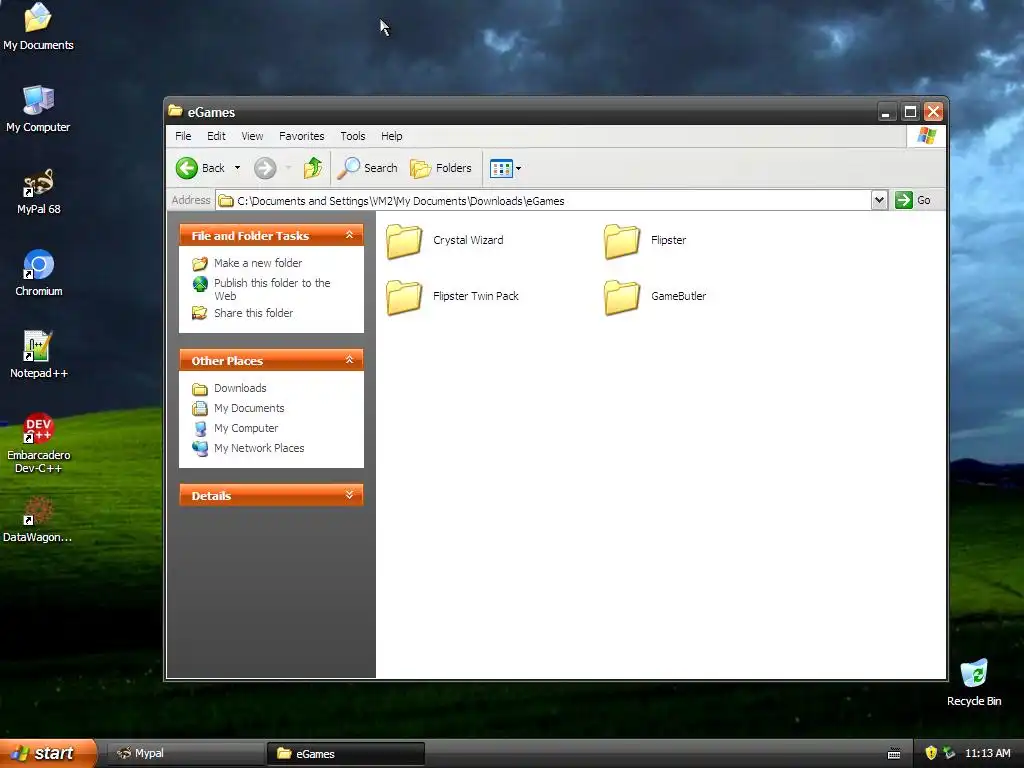The height and width of the screenshot is (768, 1024).
Task: Select the Notepad++ desktop shortcut
Action: [39, 355]
